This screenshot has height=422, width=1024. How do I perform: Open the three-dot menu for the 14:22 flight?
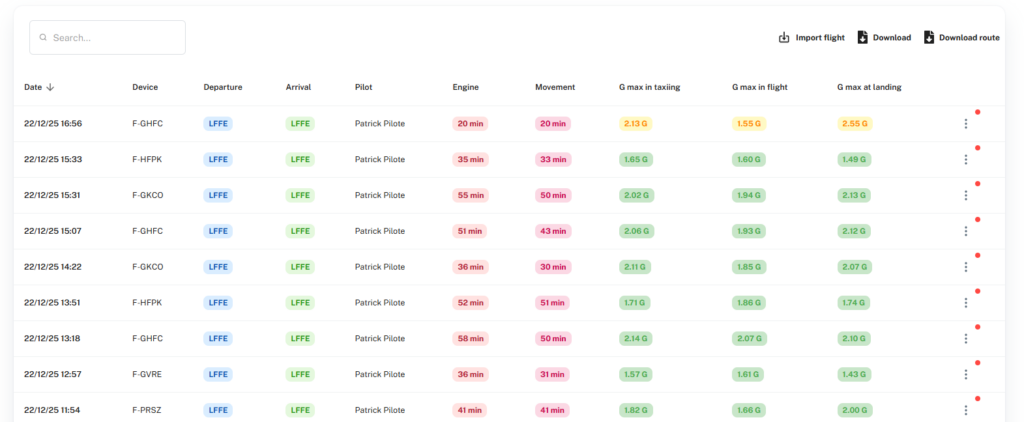tap(965, 267)
